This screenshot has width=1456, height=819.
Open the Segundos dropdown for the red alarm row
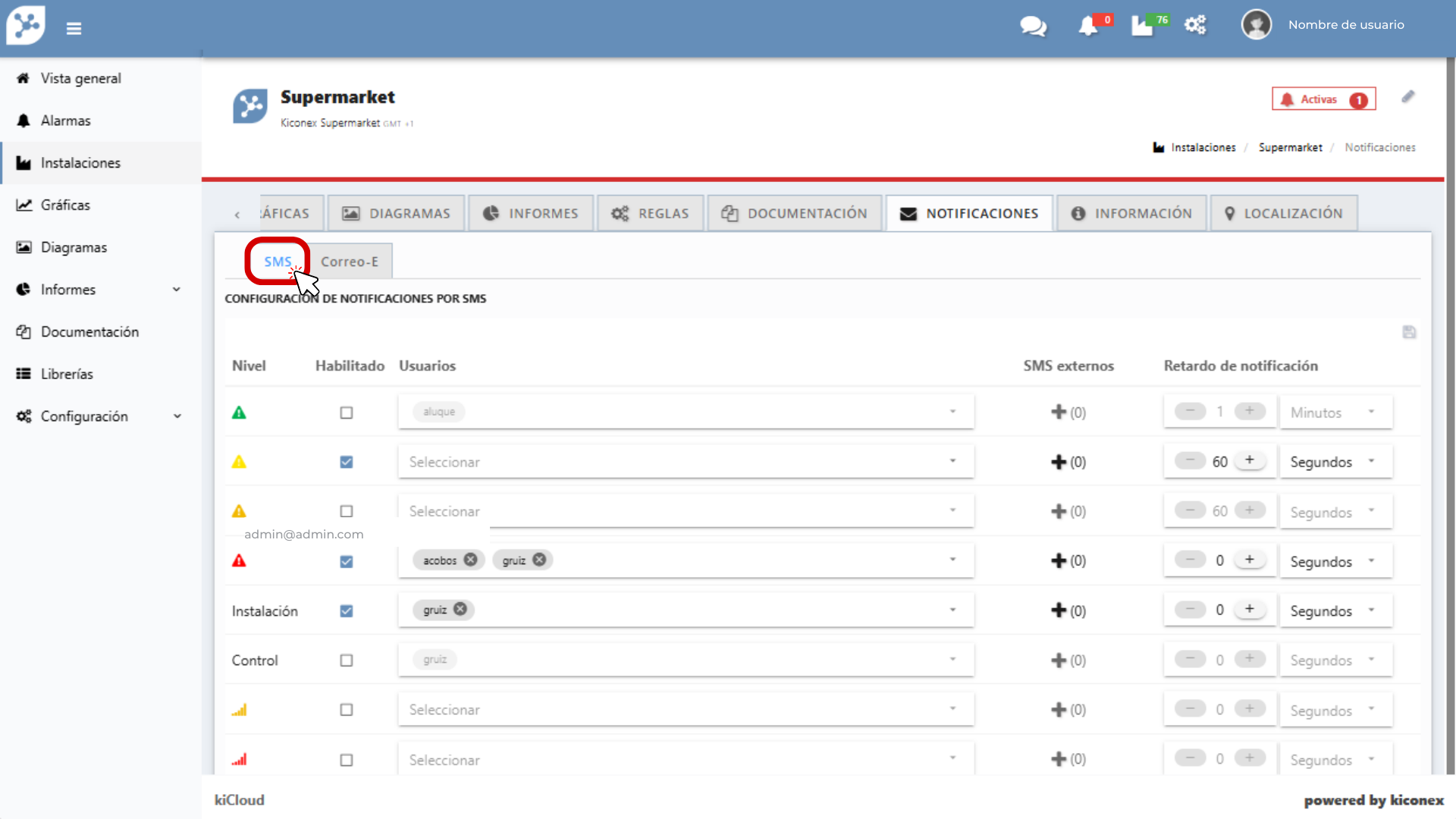(x=1335, y=561)
